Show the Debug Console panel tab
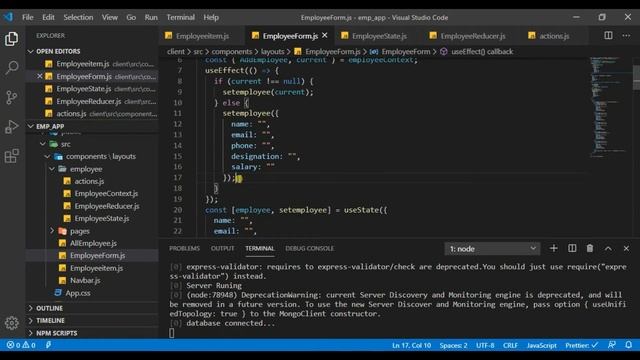Image resolution: width=640 pixels, height=360 pixels. tap(309, 248)
